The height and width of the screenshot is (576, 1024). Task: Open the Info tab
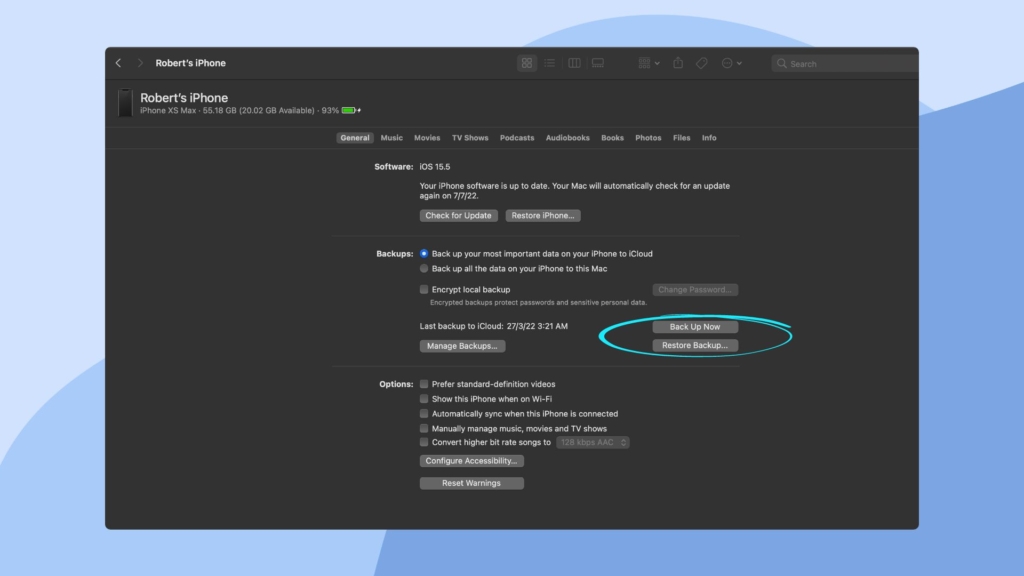(x=709, y=138)
